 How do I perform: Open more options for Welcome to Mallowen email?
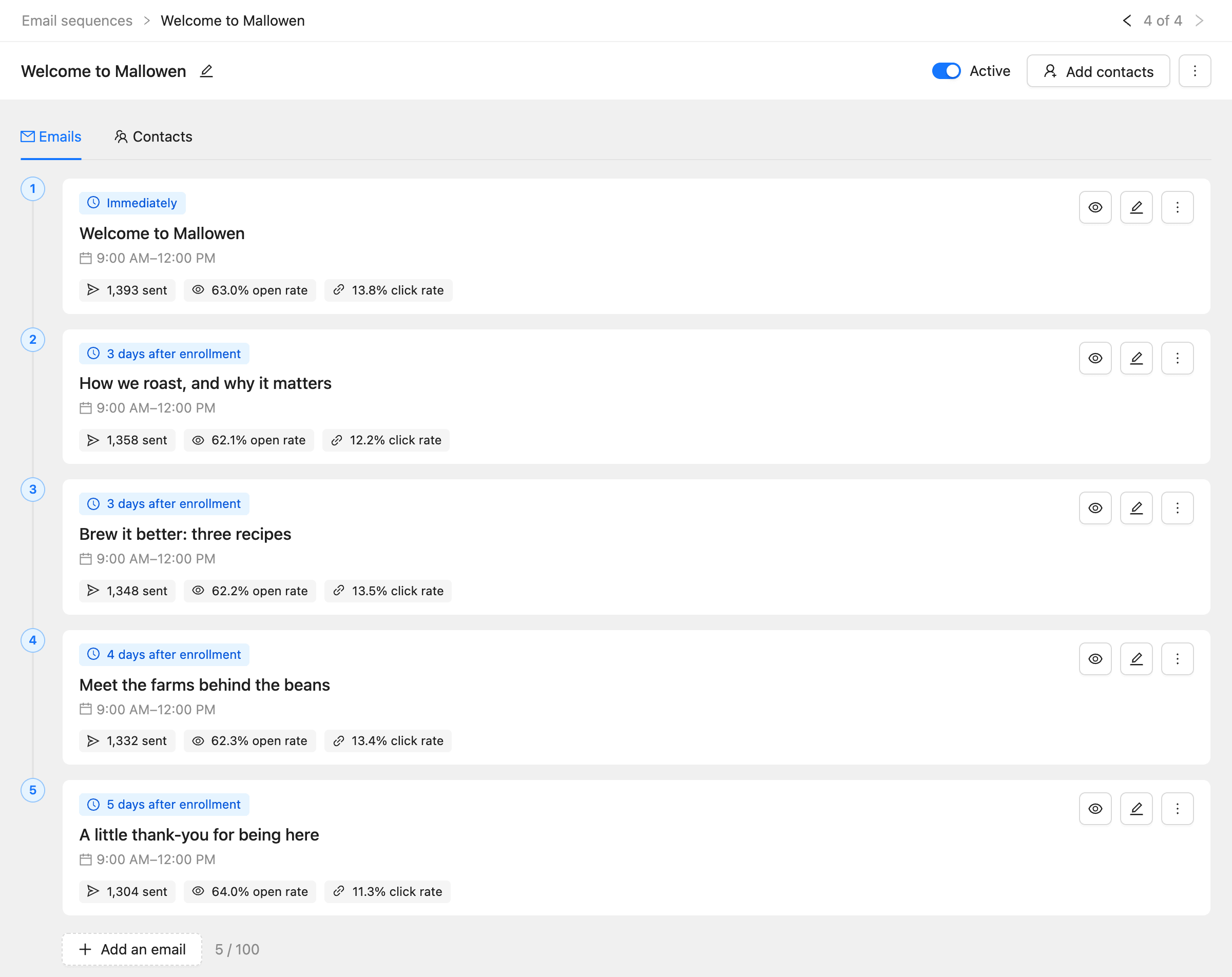pyautogui.click(x=1177, y=207)
